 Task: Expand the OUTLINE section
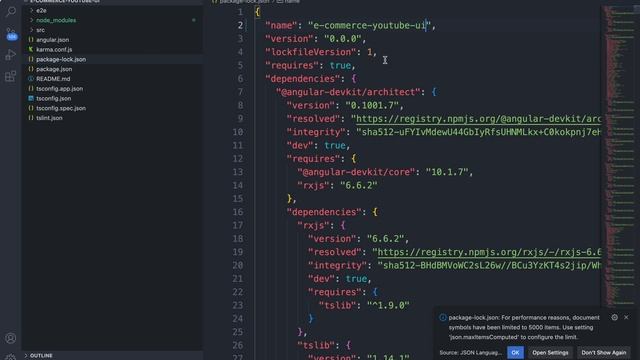(x=41, y=356)
